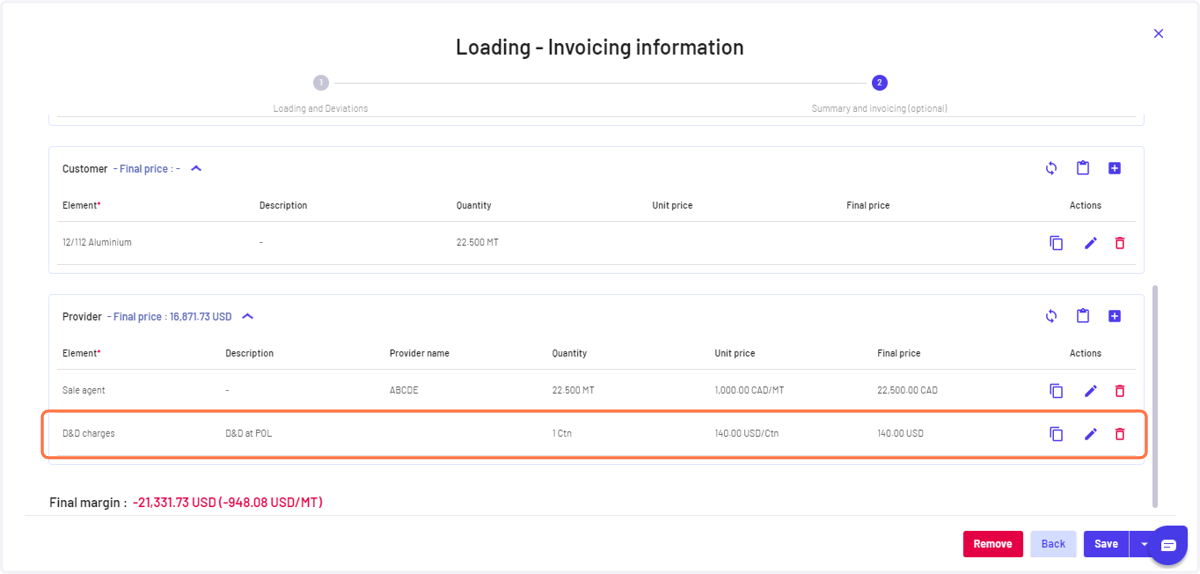Viewport: 1200px width, 574px height.
Task: Refresh the Provider section prices
Action: coord(1051,316)
